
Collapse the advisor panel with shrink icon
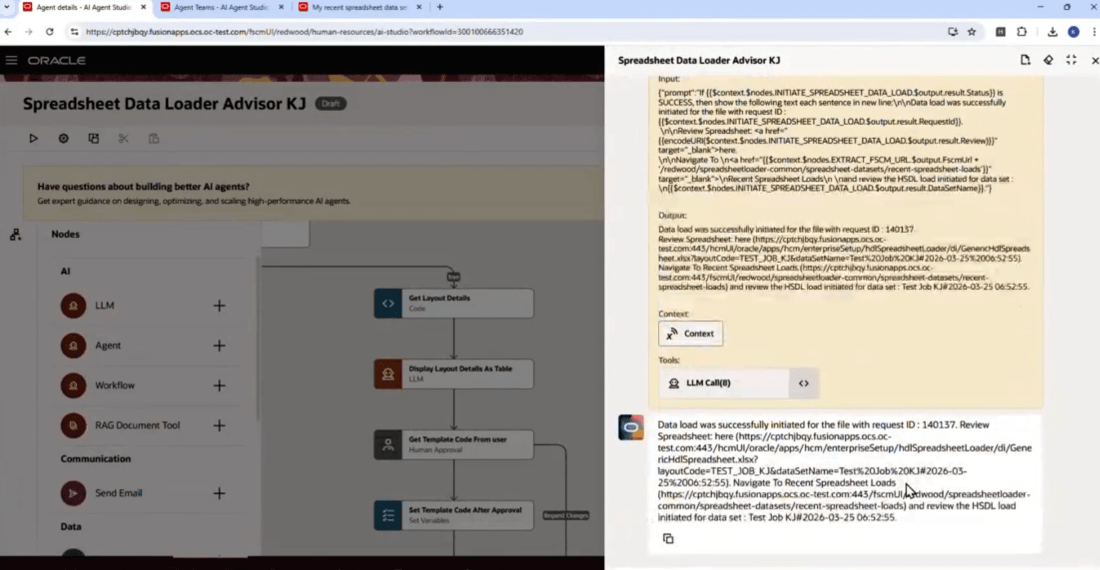(1071, 60)
